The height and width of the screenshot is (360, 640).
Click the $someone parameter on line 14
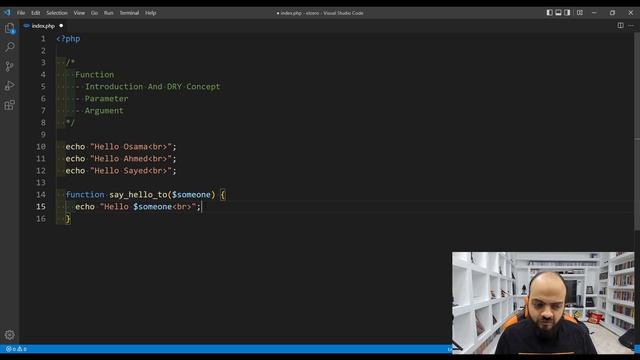tap(191, 195)
